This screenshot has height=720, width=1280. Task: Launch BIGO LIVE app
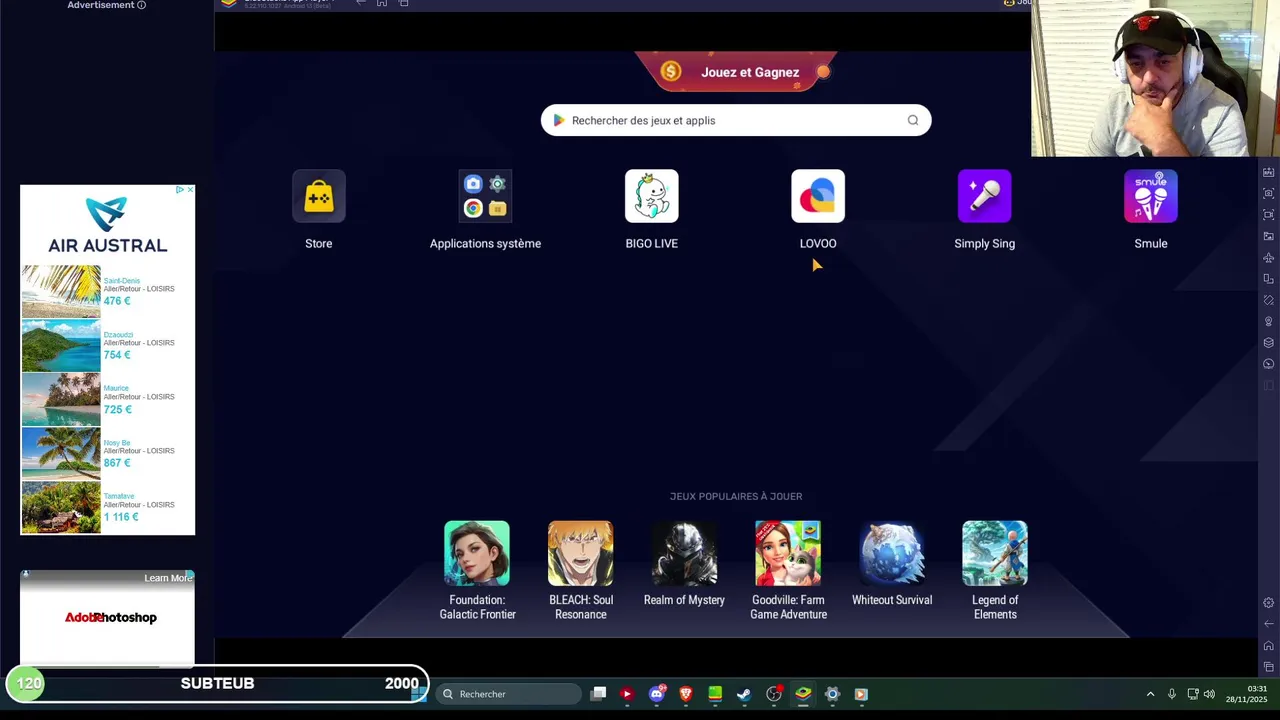coord(652,196)
